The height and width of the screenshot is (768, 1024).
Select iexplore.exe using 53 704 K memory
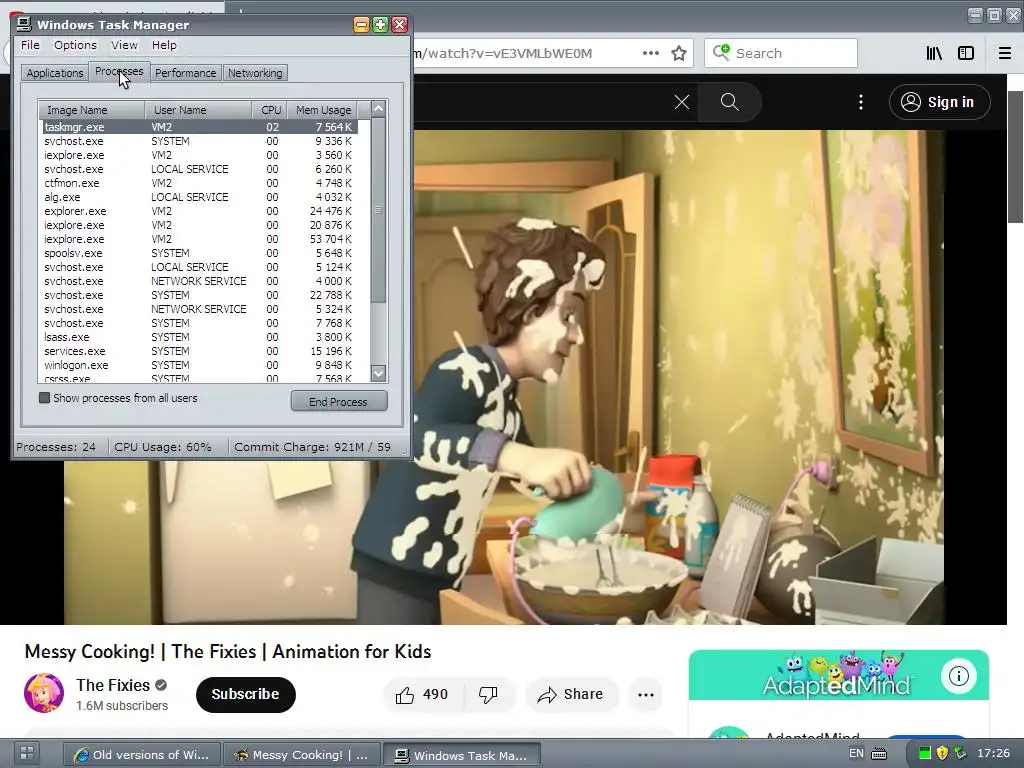(199, 239)
